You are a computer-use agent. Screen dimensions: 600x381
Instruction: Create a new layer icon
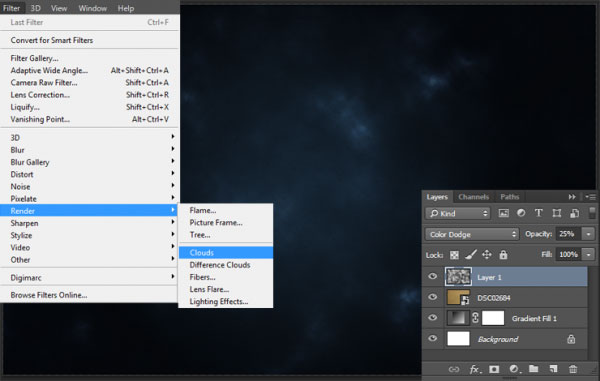point(553,369)
